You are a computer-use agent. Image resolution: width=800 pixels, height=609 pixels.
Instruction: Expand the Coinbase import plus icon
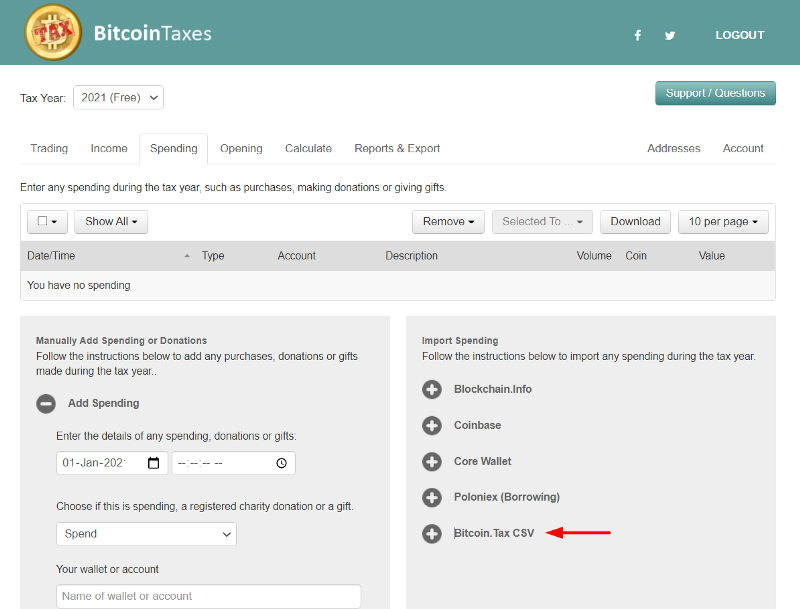pos(432,425)
